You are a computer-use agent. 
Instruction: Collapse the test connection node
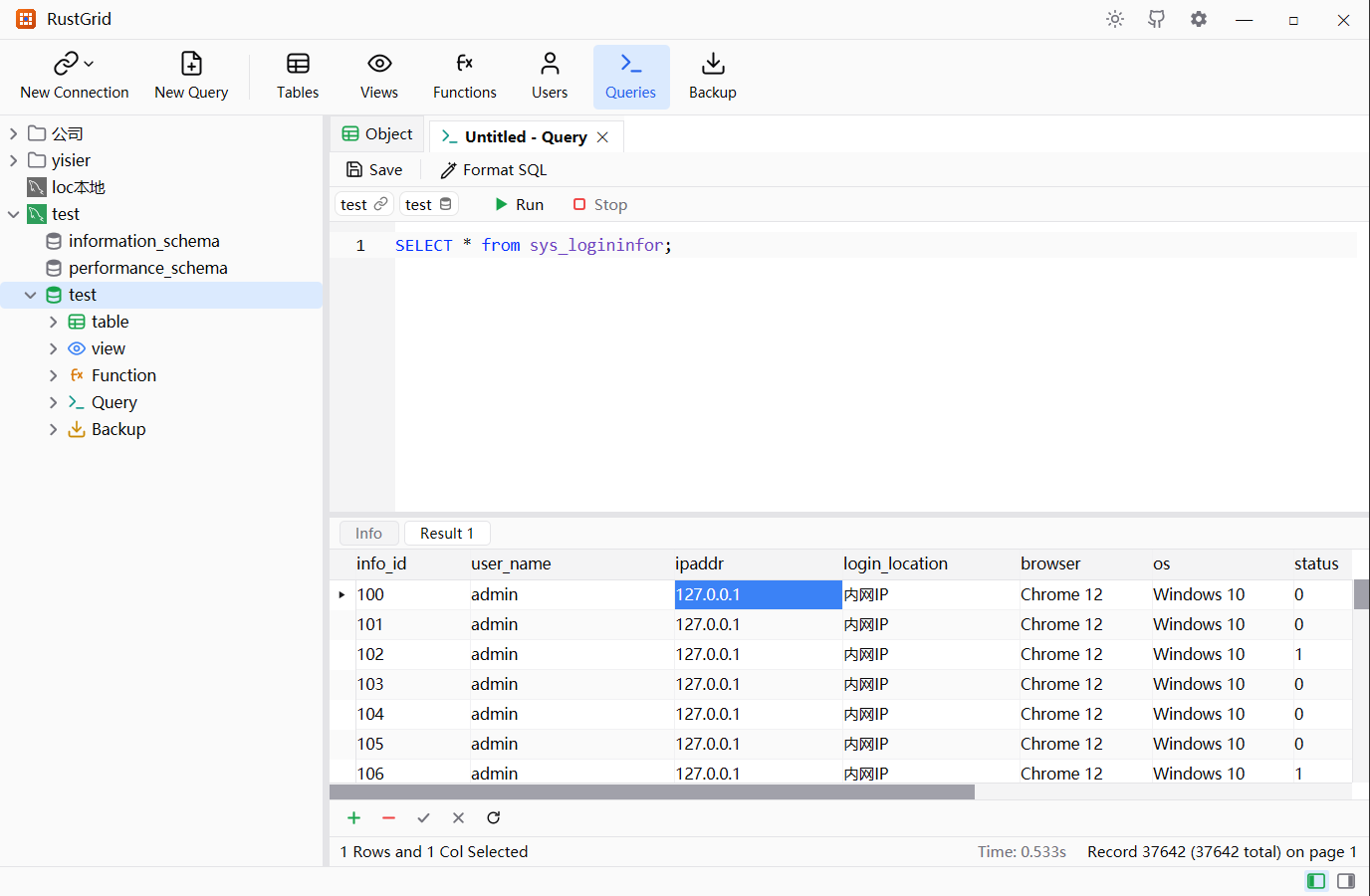pos(14,214)
